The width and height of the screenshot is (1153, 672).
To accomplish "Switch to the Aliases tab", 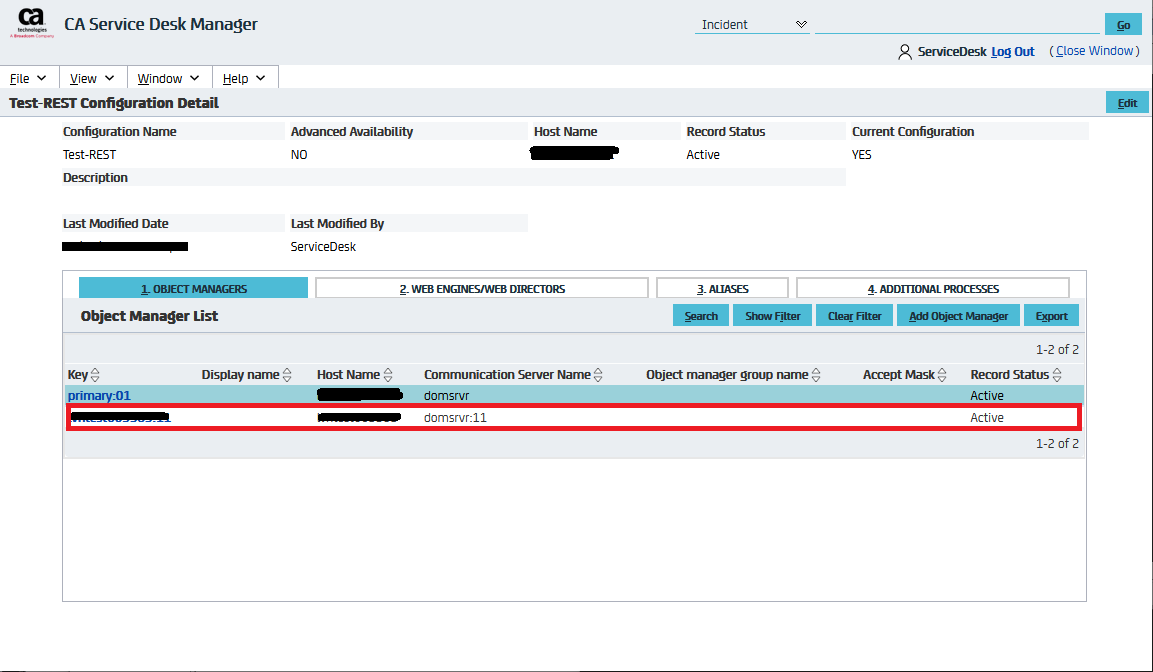I will [x=722, y=289].
